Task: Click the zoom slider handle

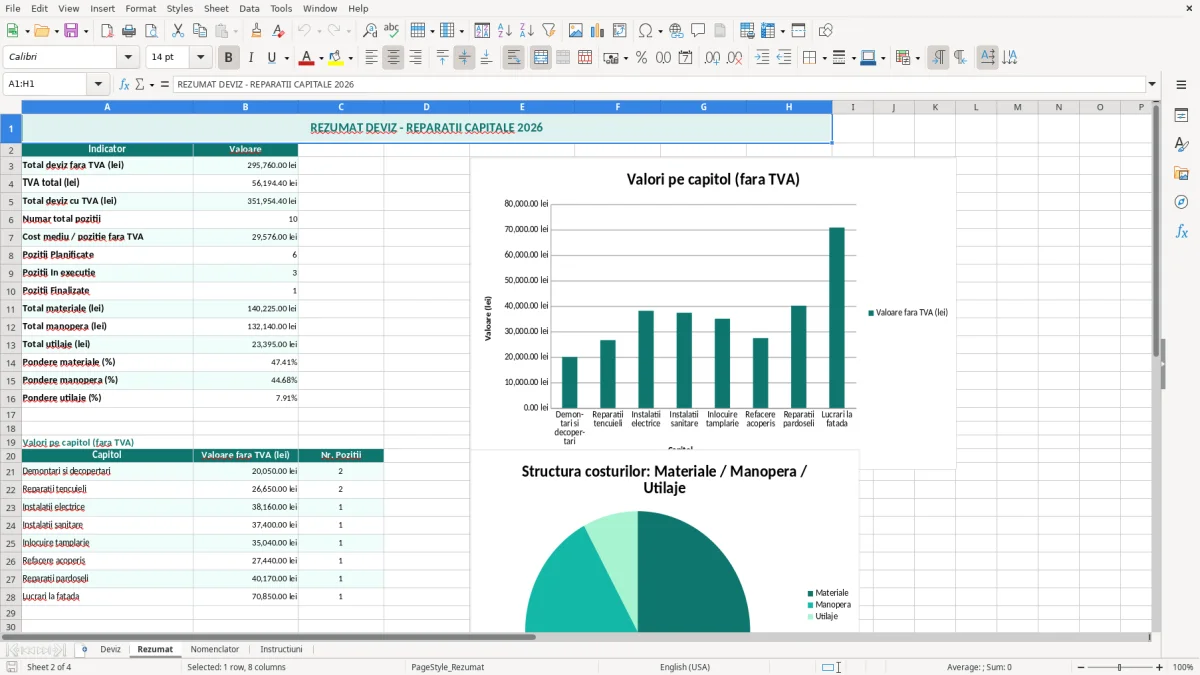Action: [x=1119, y=667]
